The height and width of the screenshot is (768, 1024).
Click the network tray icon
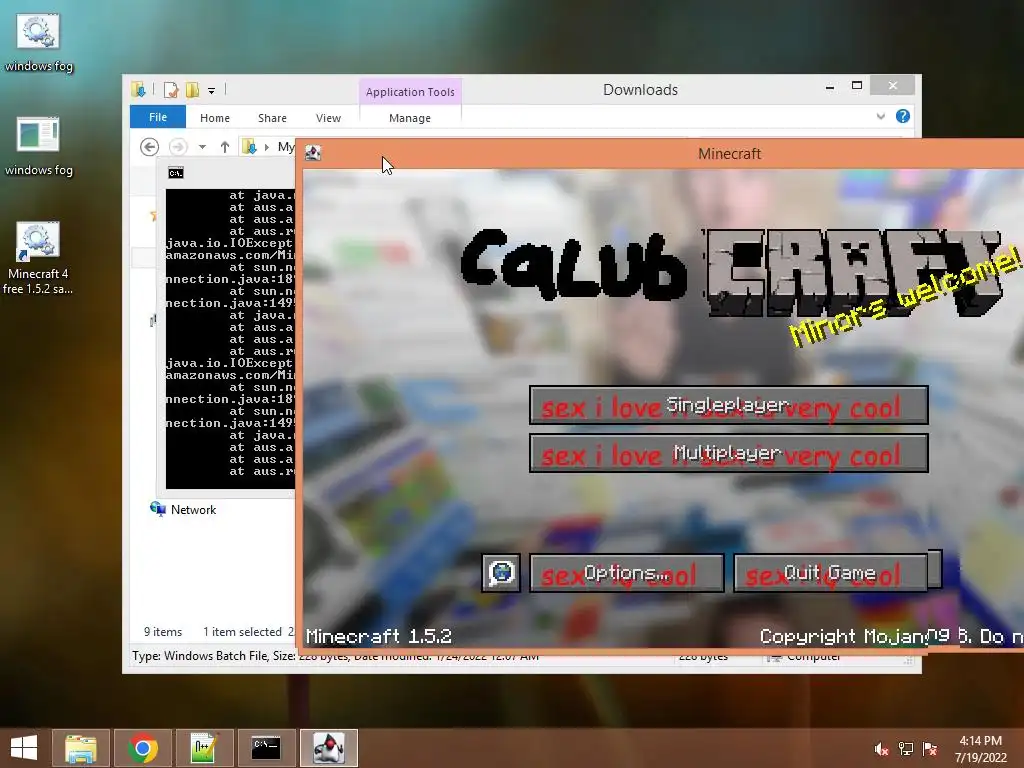point(906,749)
